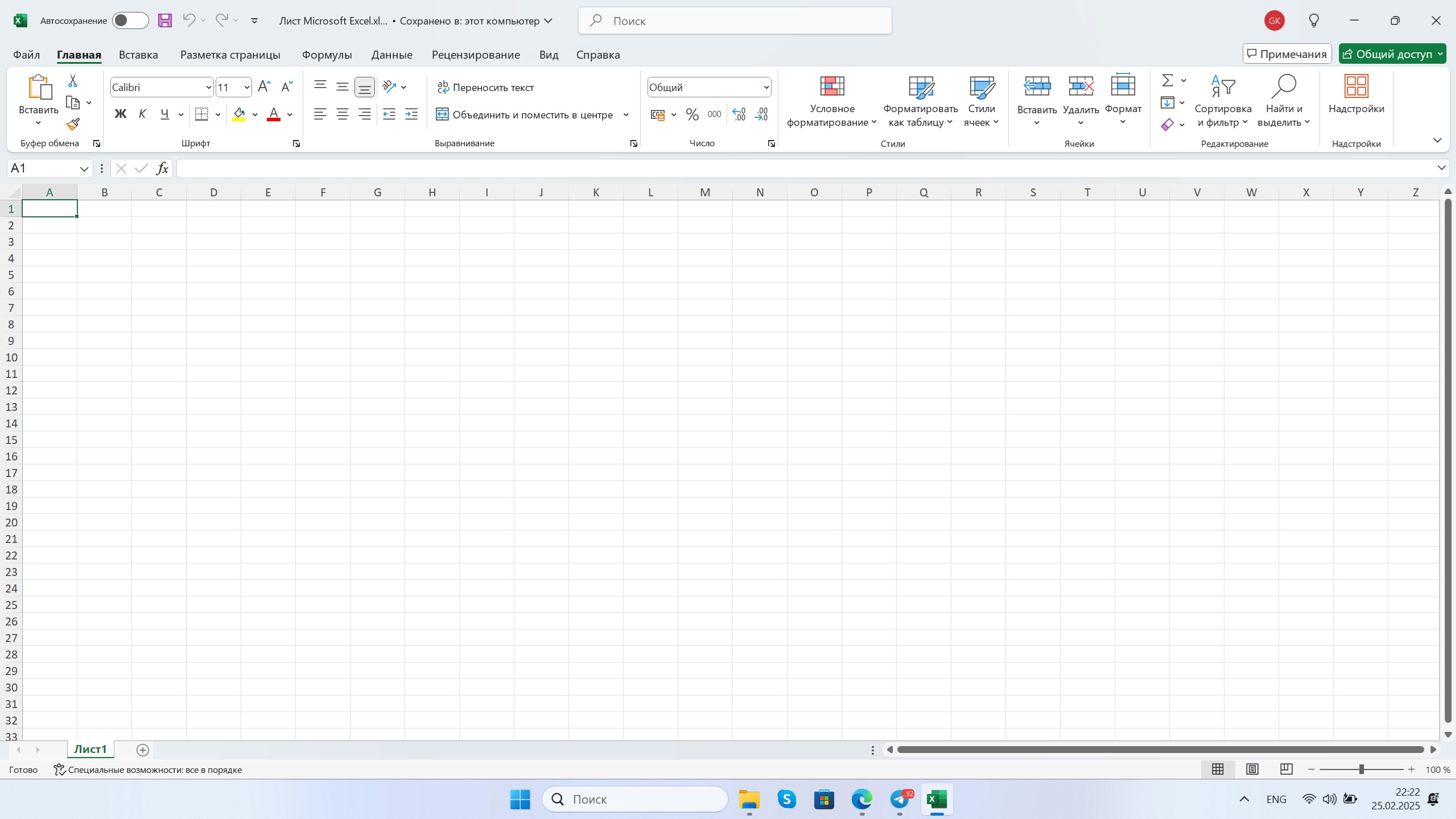
Task: Toggle the AutoSave switch
Action: (130, 21)
